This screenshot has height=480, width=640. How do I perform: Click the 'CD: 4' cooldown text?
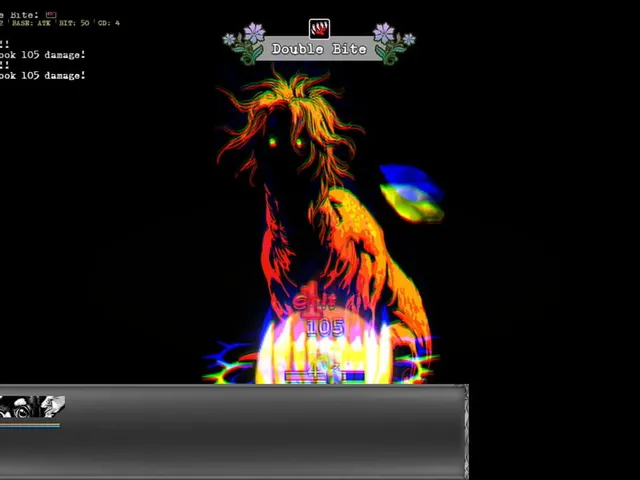coord(109,23)
